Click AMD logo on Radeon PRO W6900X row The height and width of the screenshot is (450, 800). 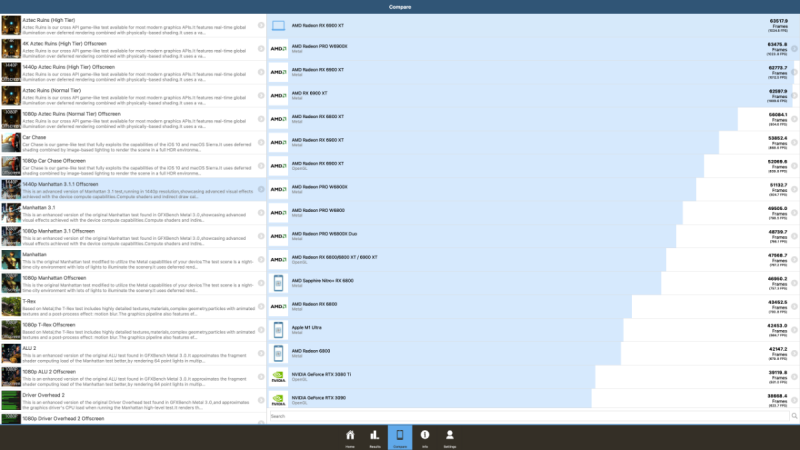[x=278, y=49]
